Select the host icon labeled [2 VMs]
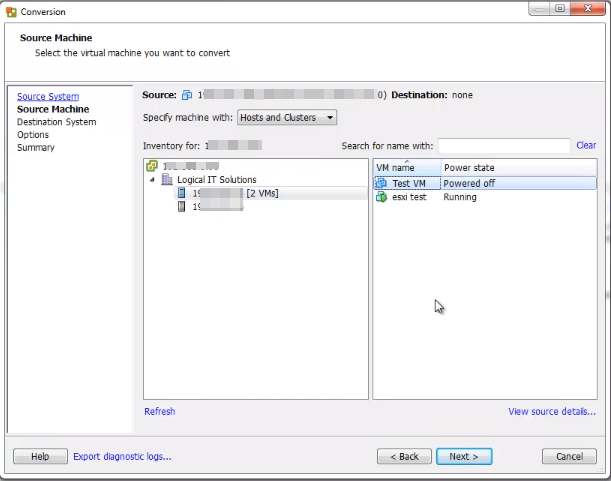 182,193
